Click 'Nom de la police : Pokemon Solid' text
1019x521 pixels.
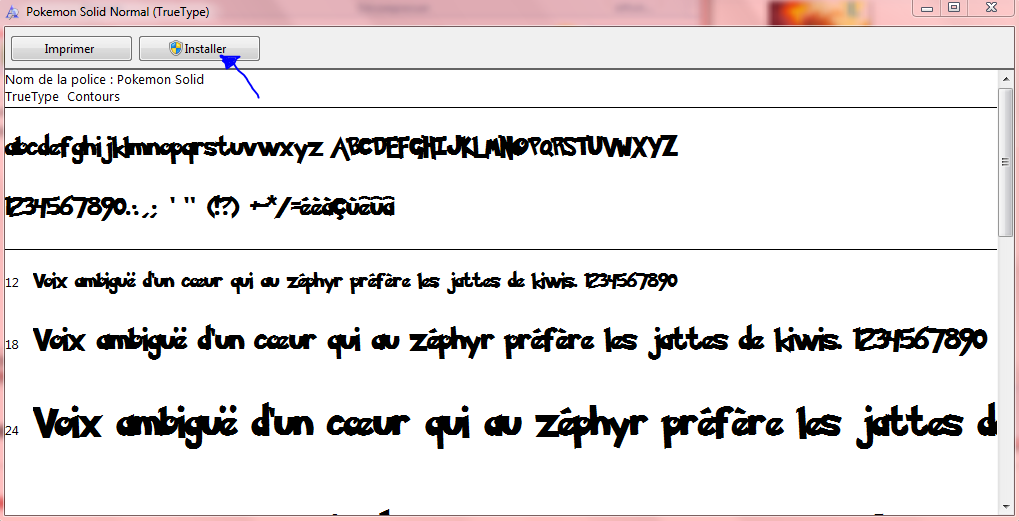tap(105, 79)
